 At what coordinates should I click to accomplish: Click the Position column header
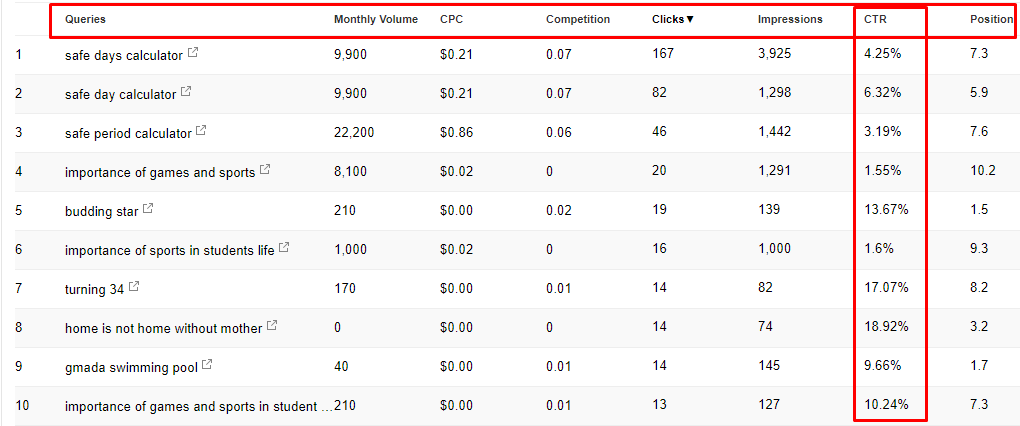pos(991,20)
